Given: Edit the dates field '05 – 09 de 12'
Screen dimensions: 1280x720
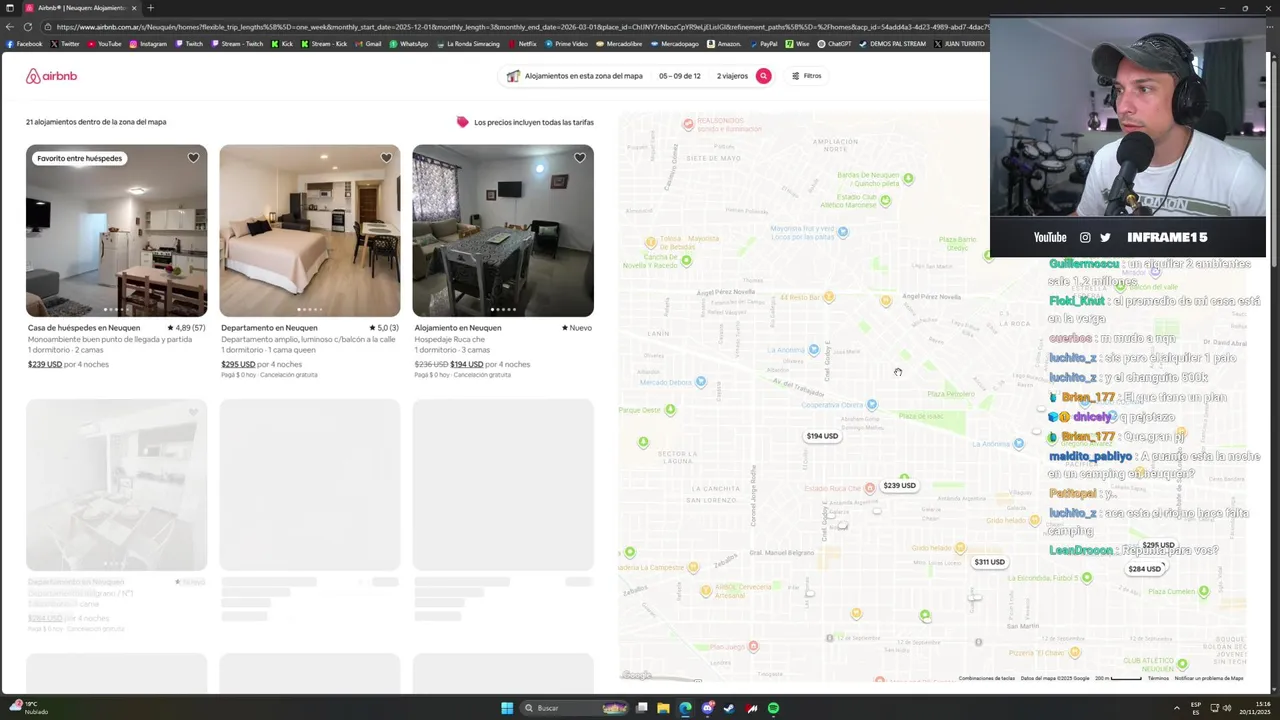Looking at the screenshot, I should pos(680,76).
